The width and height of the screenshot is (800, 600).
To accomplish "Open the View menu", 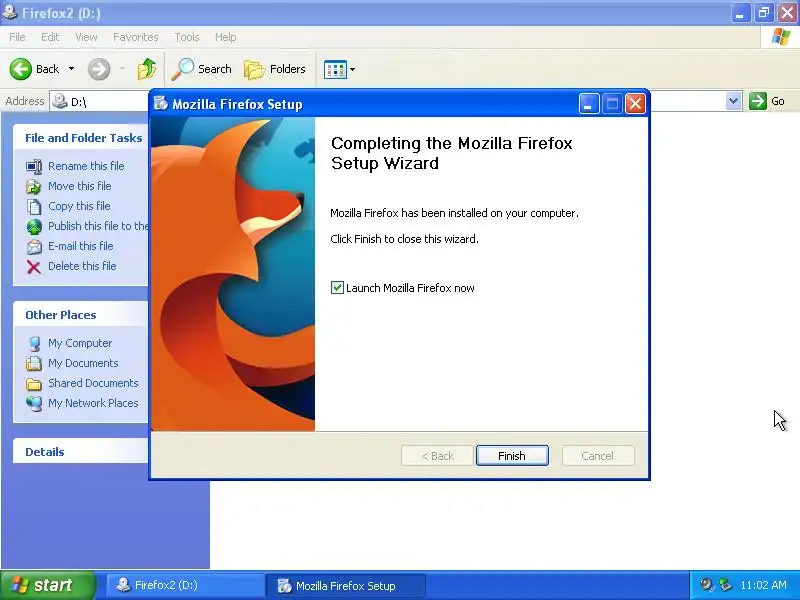I will 86,37.
